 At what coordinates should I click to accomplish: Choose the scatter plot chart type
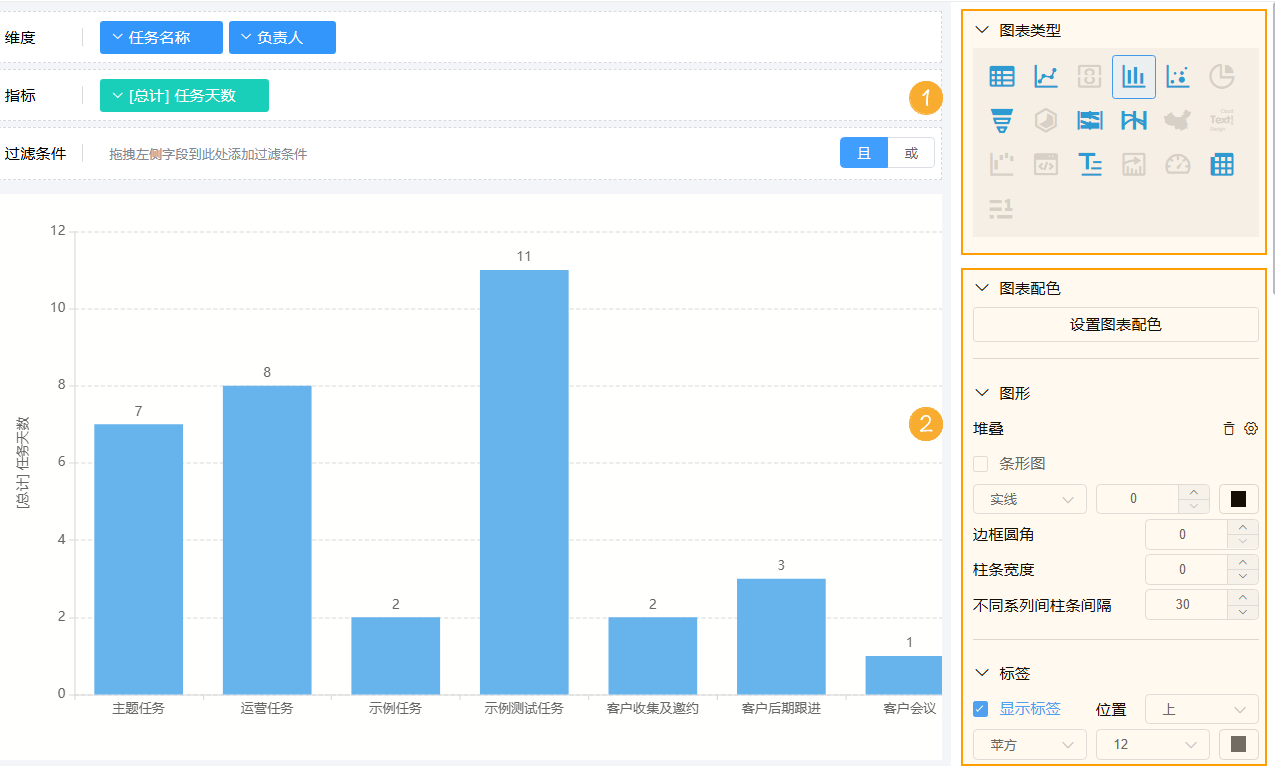[1178, 76]
